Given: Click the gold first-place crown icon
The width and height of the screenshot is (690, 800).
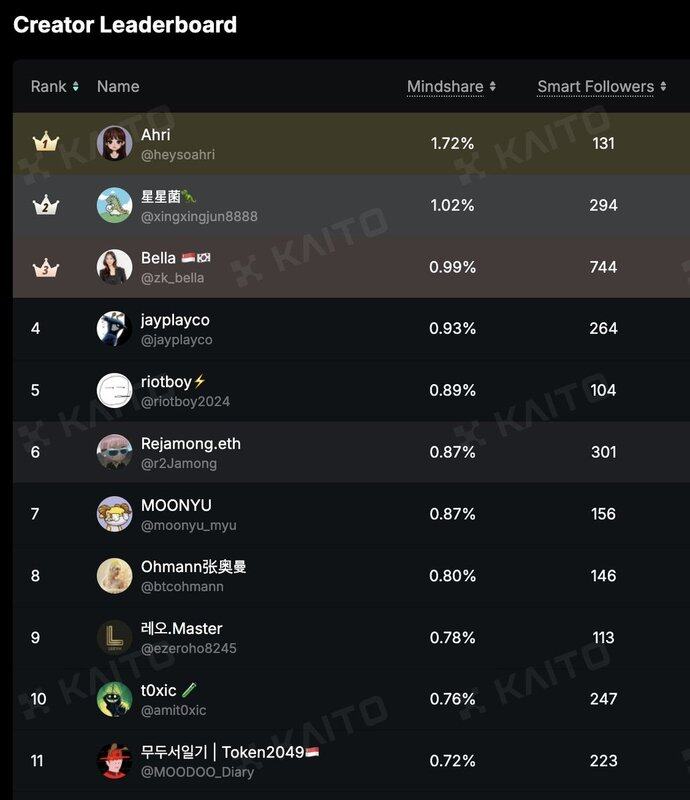Looking at the screenshot, I should click(45, 143).
